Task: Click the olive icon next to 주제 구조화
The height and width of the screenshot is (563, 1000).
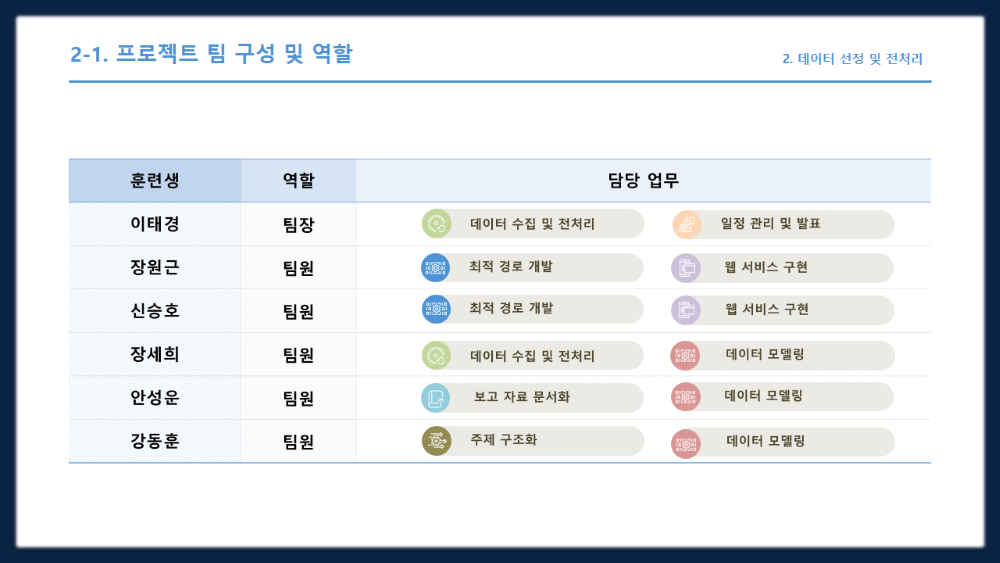Action: point(436,441)
